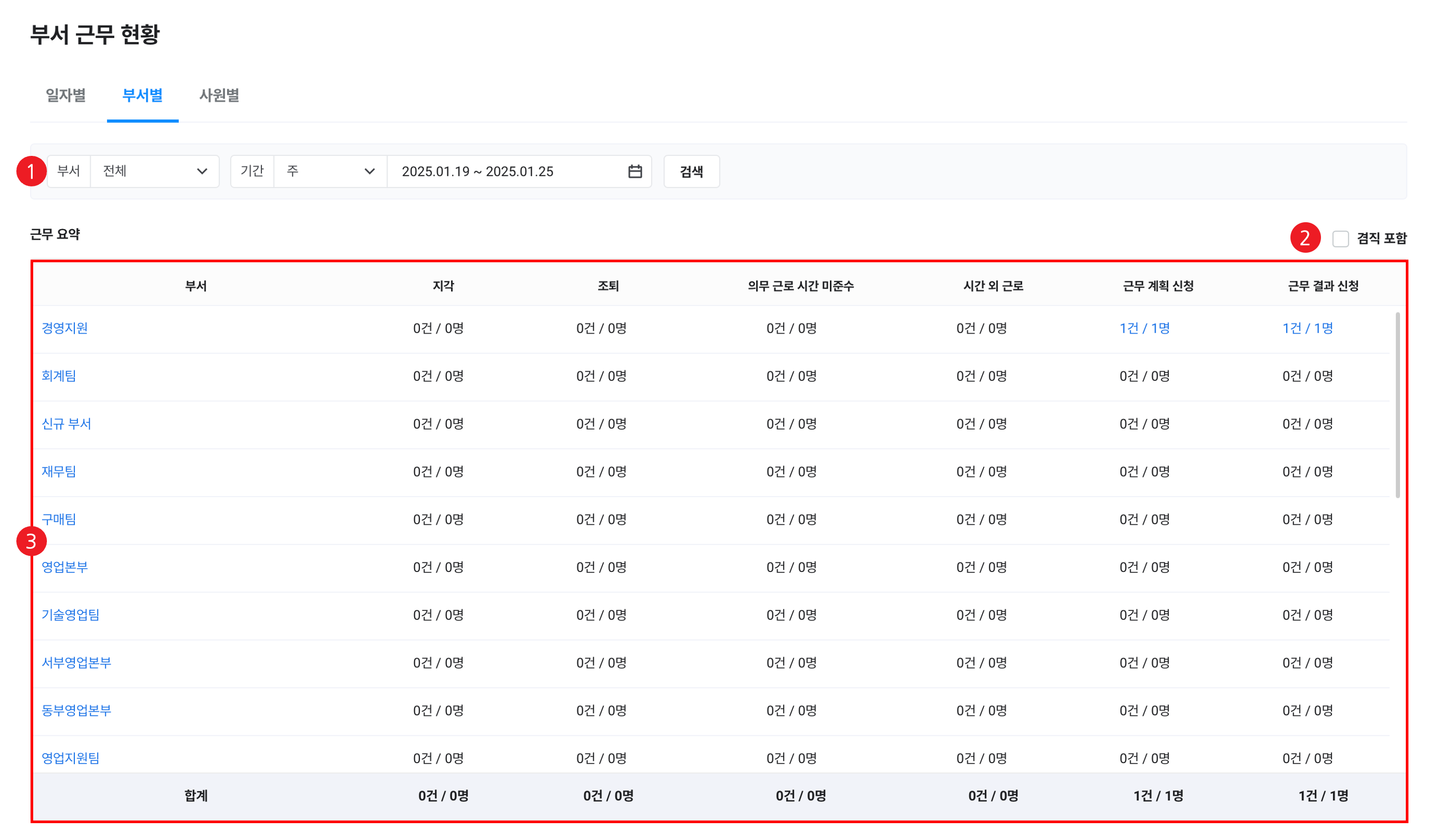Image resolution: width=1439 pixels, height=840 pixels.
Task: Open 경영지원 근무 계획 신청 1건 link
Action: tap(1144, 328)
